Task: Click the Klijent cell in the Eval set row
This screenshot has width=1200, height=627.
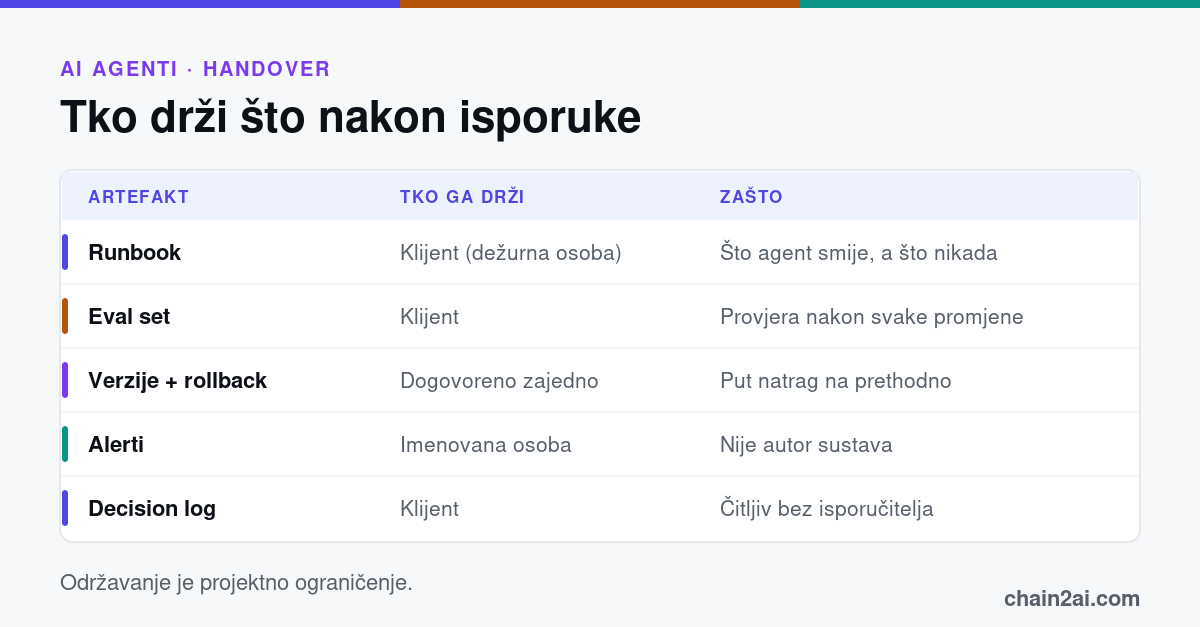Action: pos(429,317)
